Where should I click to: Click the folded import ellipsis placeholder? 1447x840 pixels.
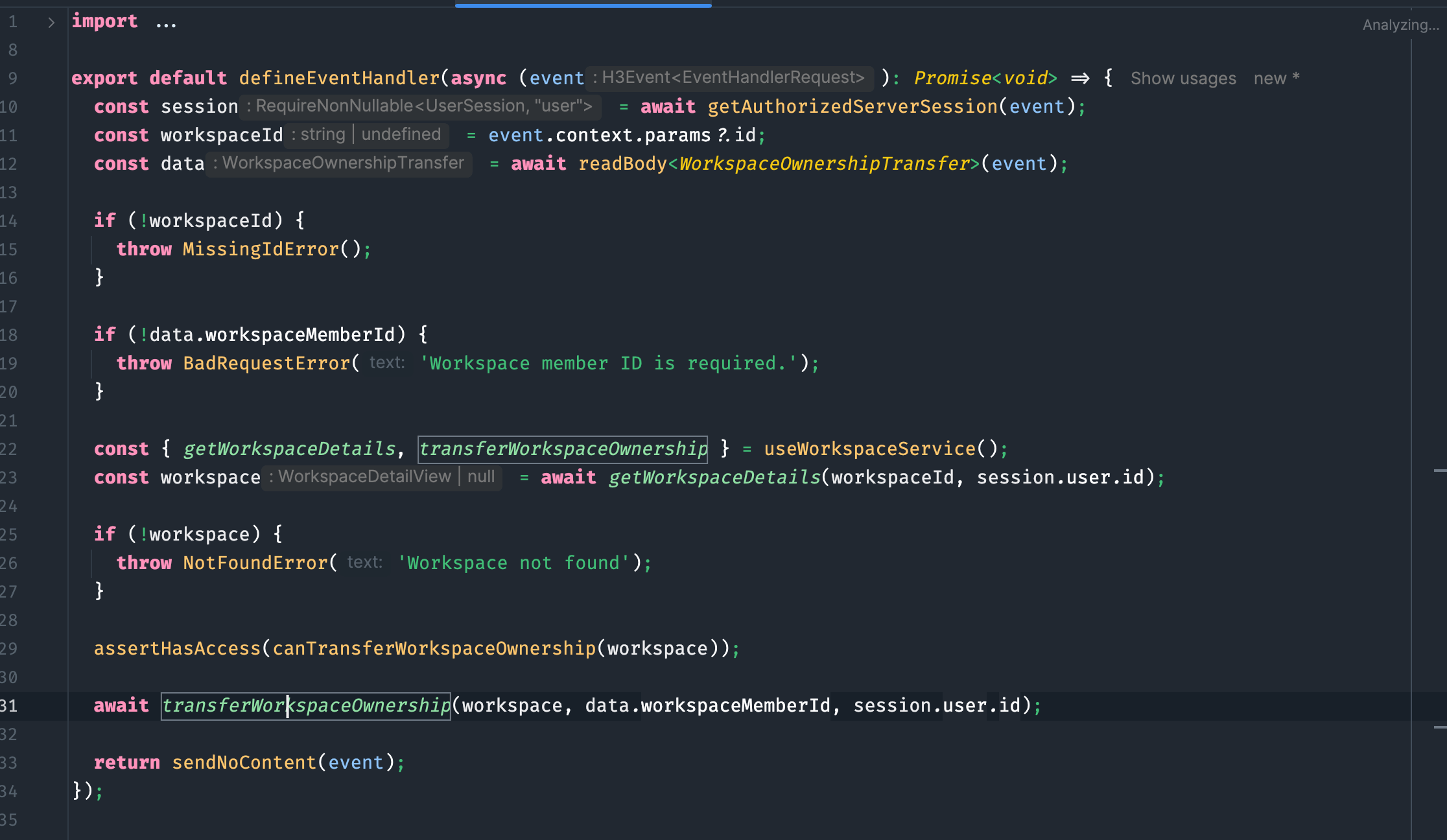tap(166, 23)
